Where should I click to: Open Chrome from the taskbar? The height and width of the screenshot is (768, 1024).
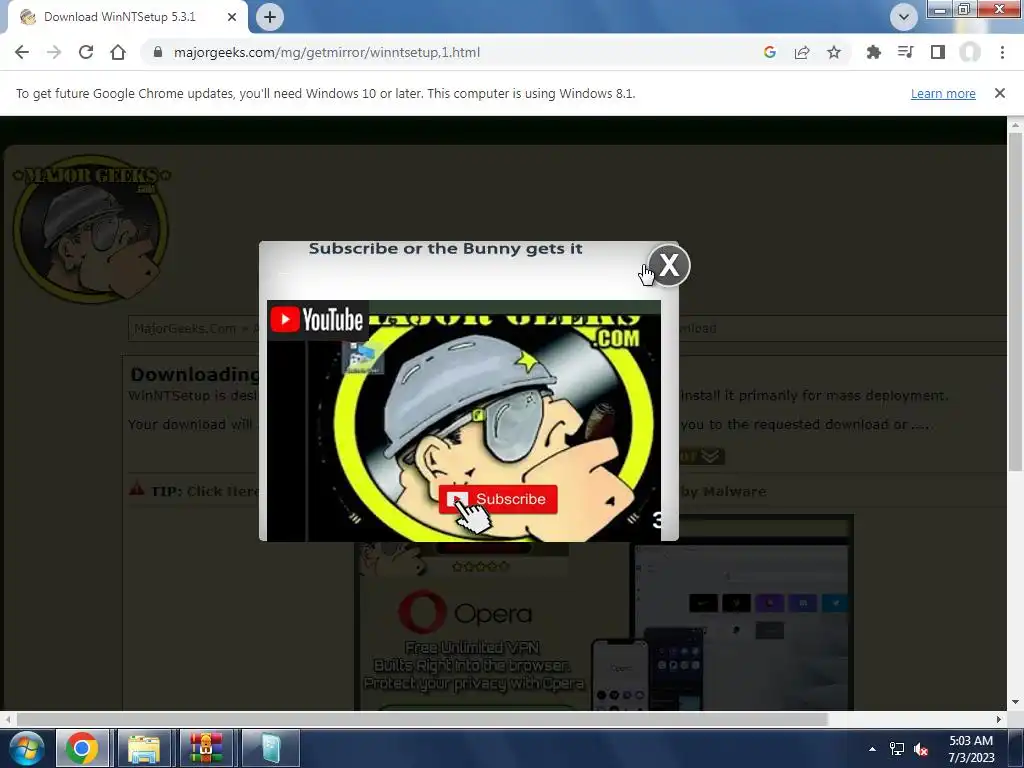tap(82, 748)
